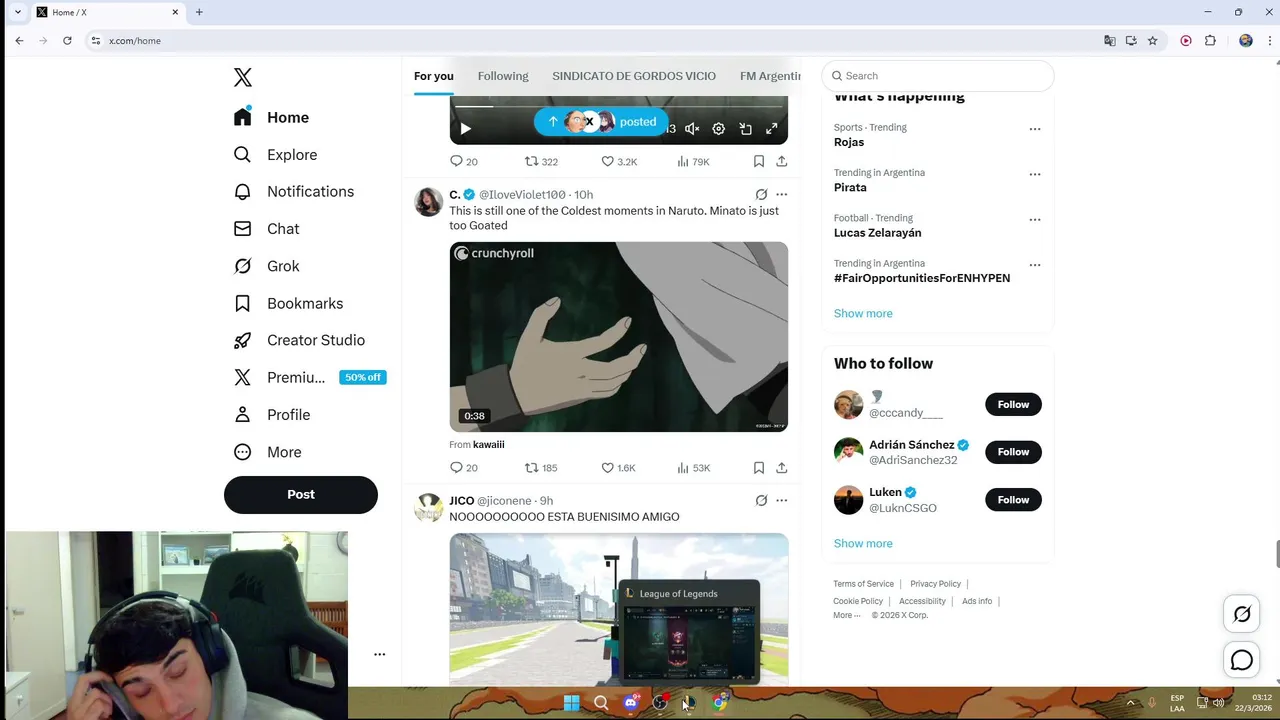Open Discord from the taskbar
Viewport: 1280px width, 720px height.
[x=631, y=703]
